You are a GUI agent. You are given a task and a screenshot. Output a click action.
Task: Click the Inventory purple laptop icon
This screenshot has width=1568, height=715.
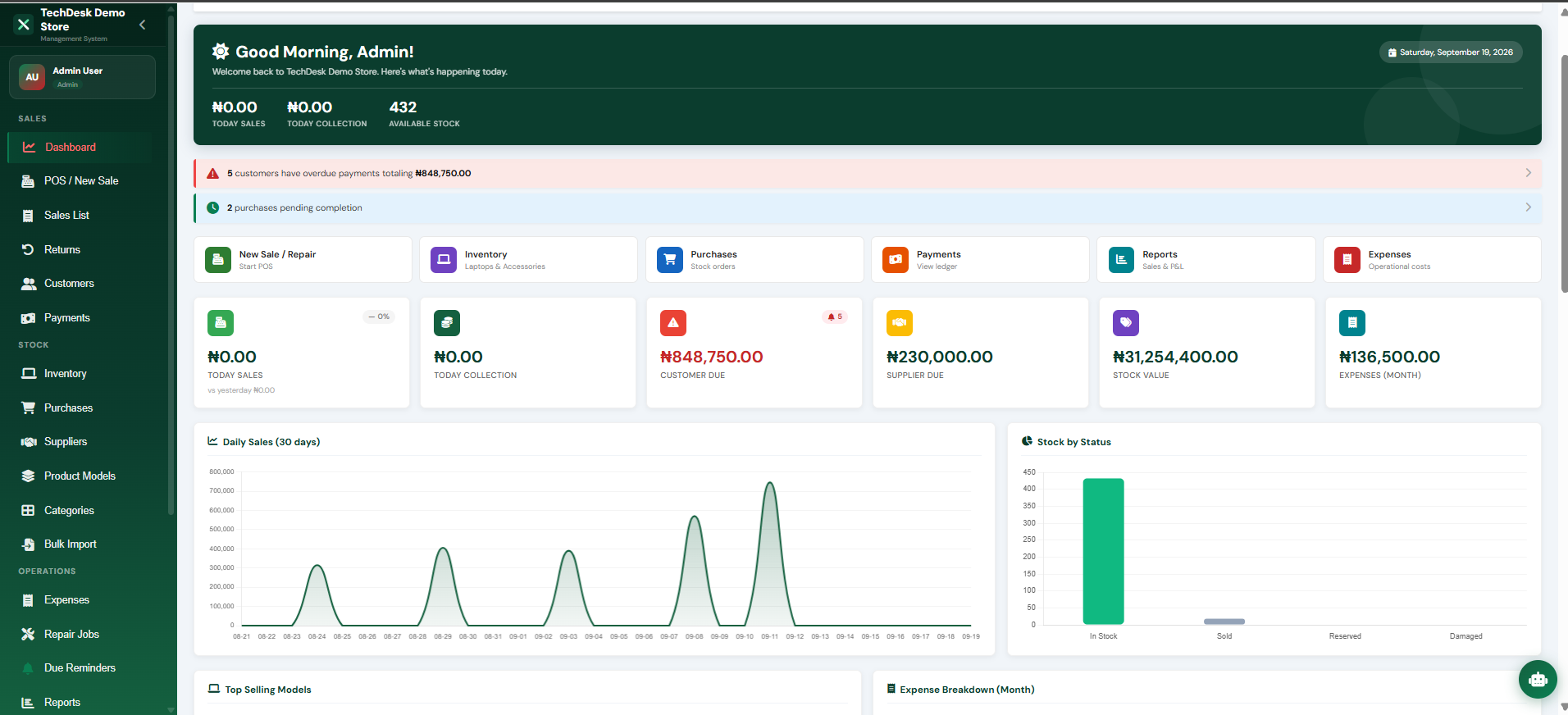point(444,260)
